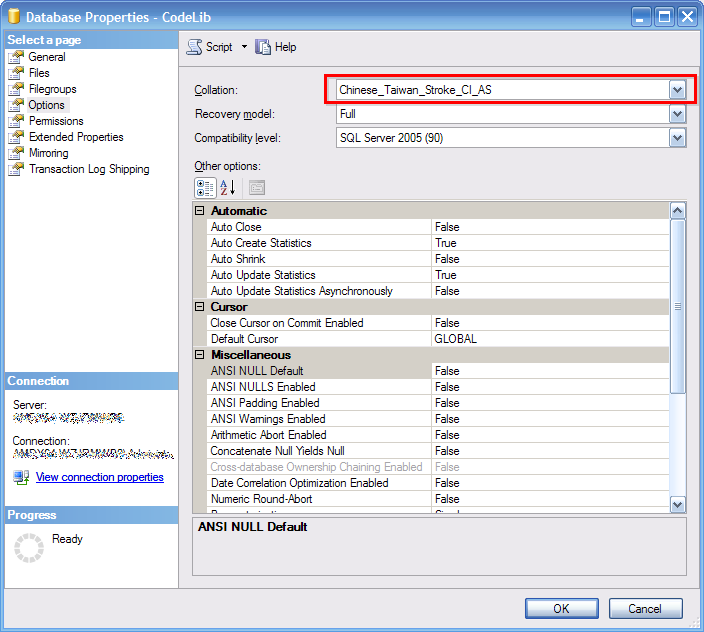704x632 pixels.
Task: Select ANSI NULL Default value False
Action: tap(550, 371)
